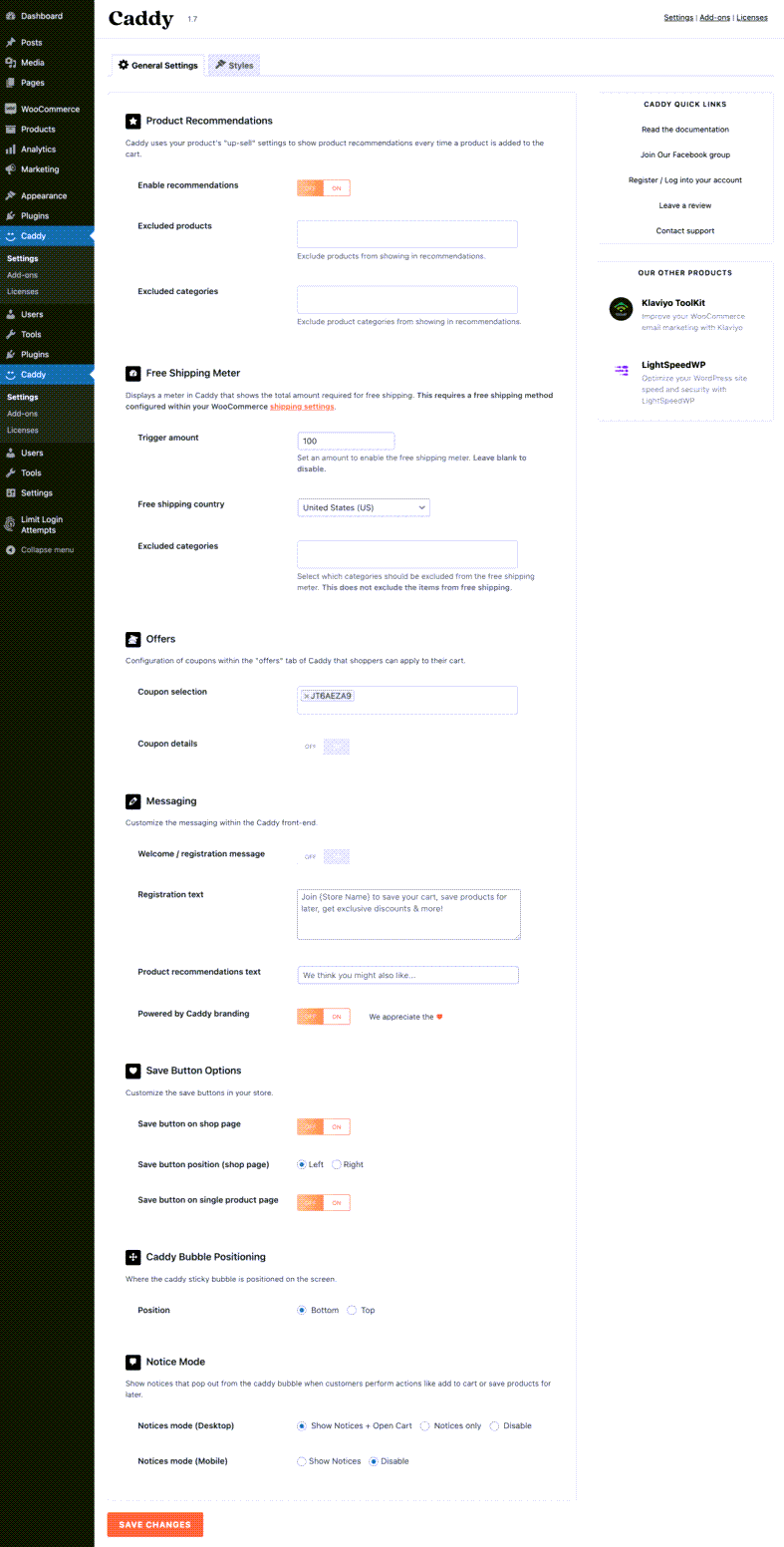Image resolution: width=784 pixels, height=1547 pixels.
Task: Focus the Trigger amount field
Action: coord(346,441)
